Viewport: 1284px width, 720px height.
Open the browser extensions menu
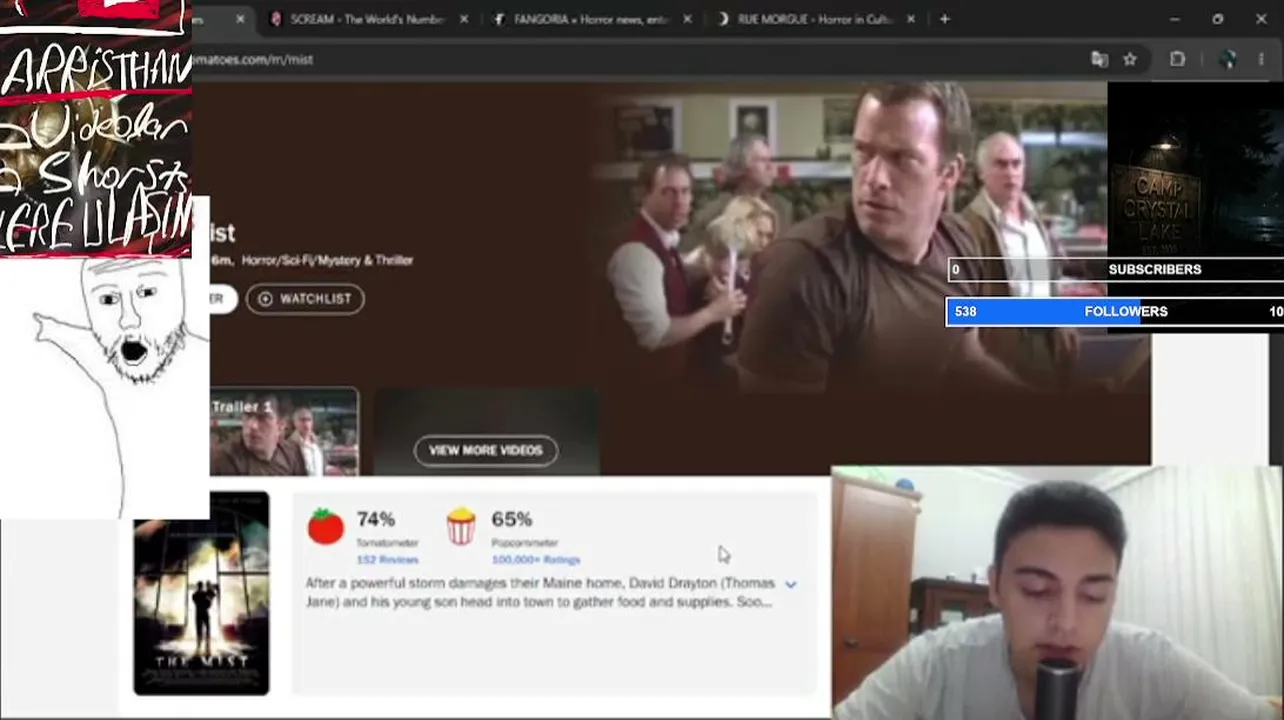pyautogui.click(x=1178, y=59)
